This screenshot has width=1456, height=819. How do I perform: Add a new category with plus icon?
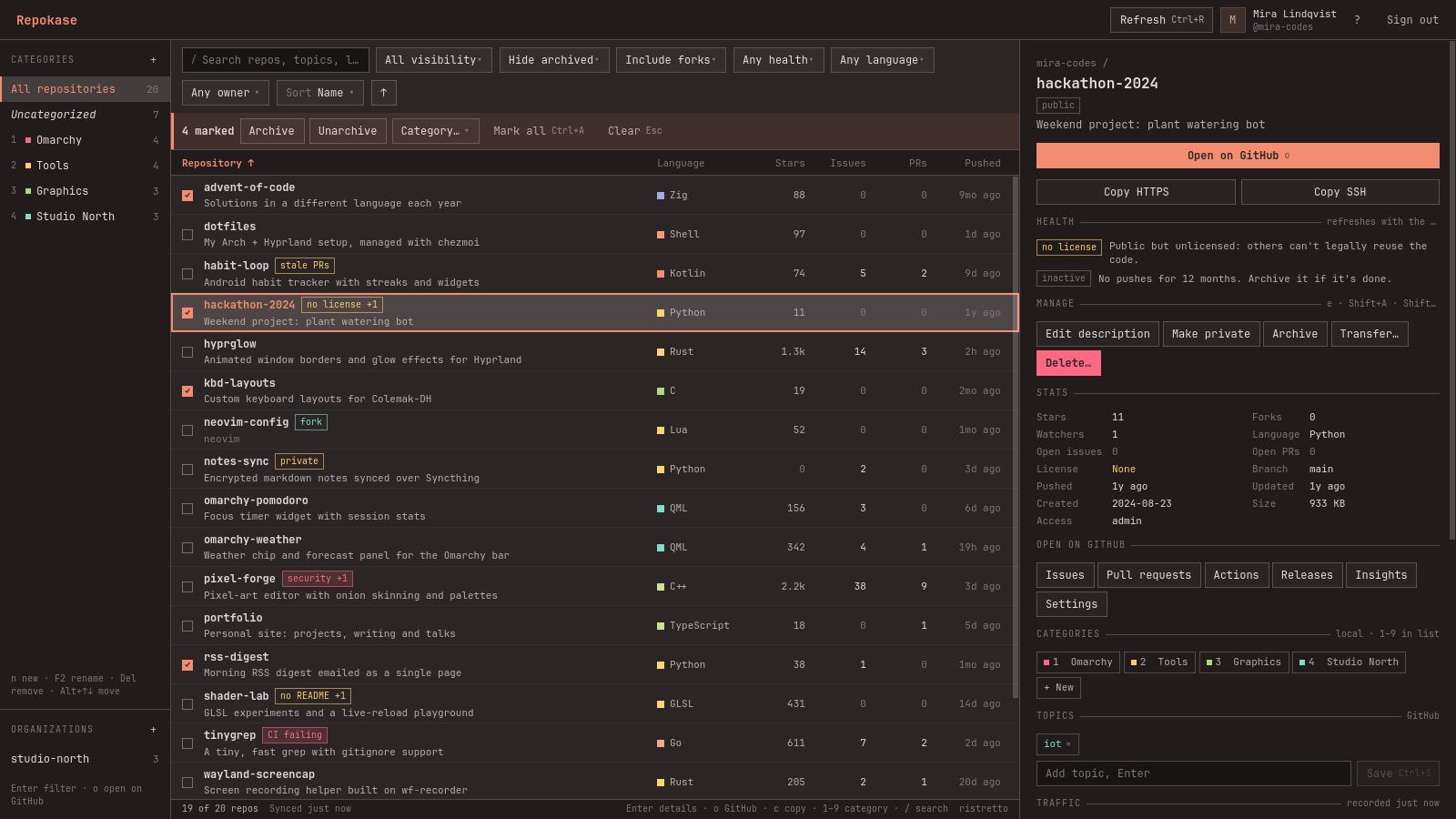click(x=153, y=60)
